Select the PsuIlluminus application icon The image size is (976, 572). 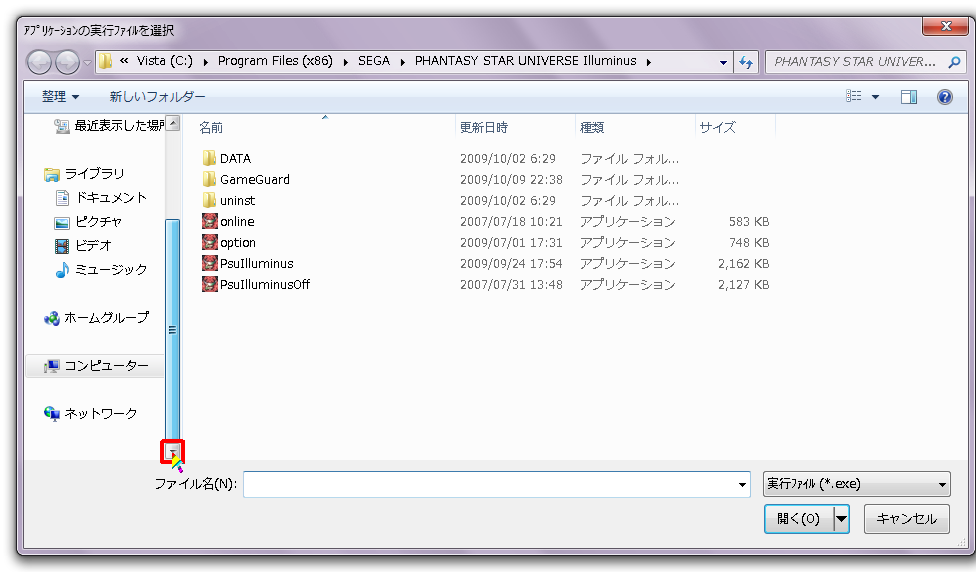point(210,263)
